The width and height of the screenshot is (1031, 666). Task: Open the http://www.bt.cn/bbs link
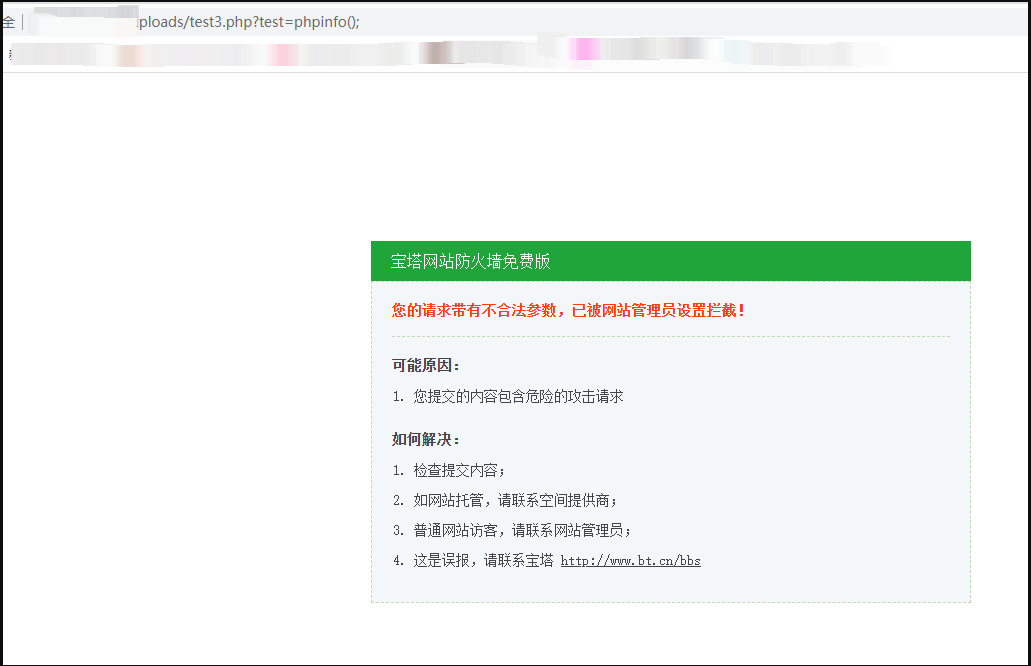631,561
